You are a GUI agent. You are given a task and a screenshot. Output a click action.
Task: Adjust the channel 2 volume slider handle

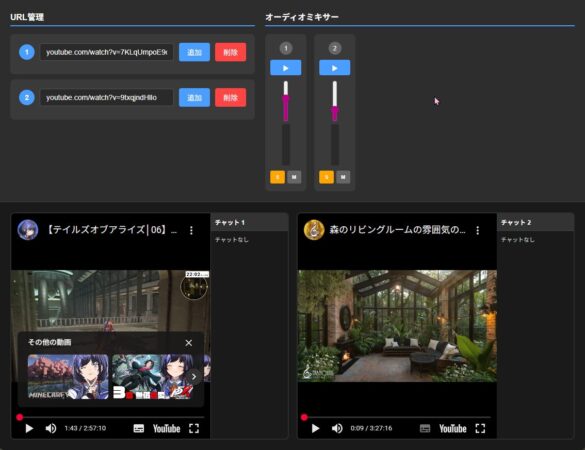coord(335,109)
